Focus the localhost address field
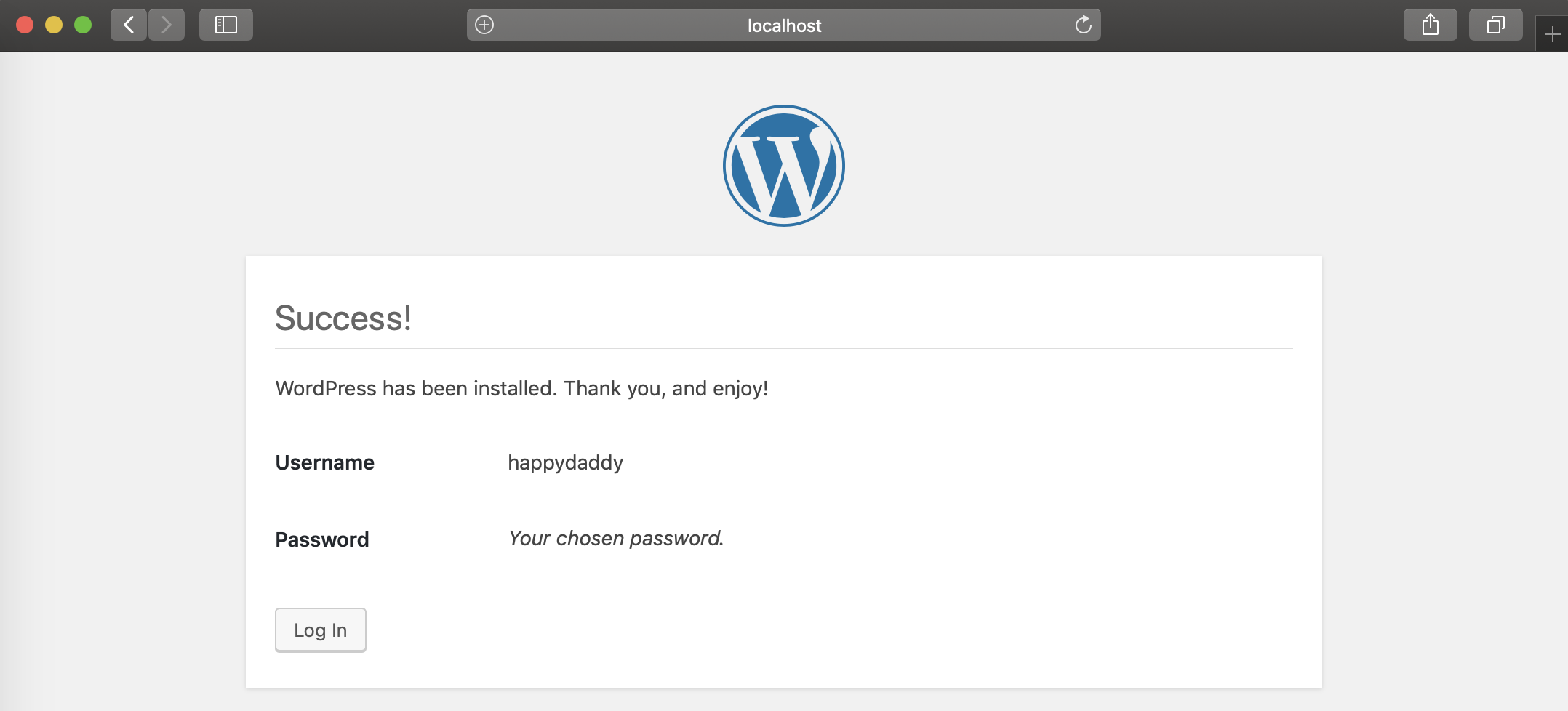Image resolution: width=1568 pixels, height=711 pixels. [784, 25]
